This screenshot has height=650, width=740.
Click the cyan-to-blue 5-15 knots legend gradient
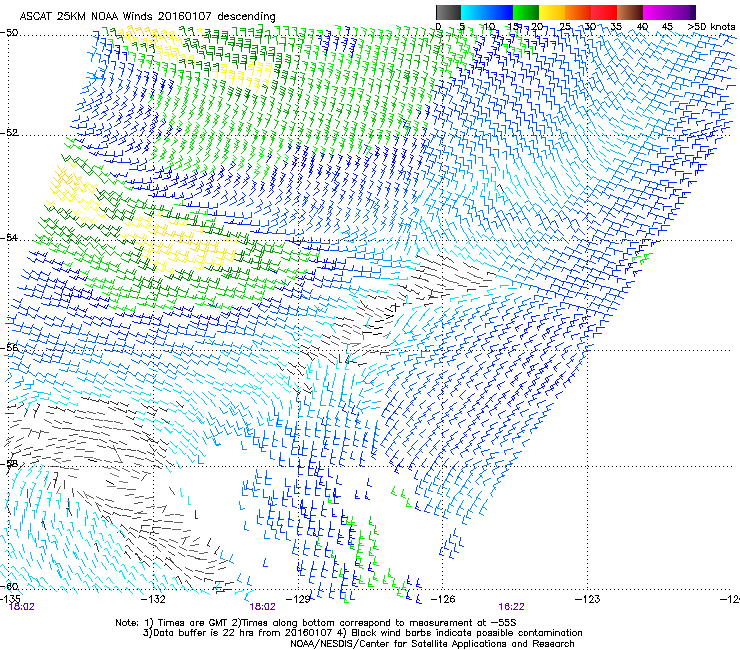[487, 12]
